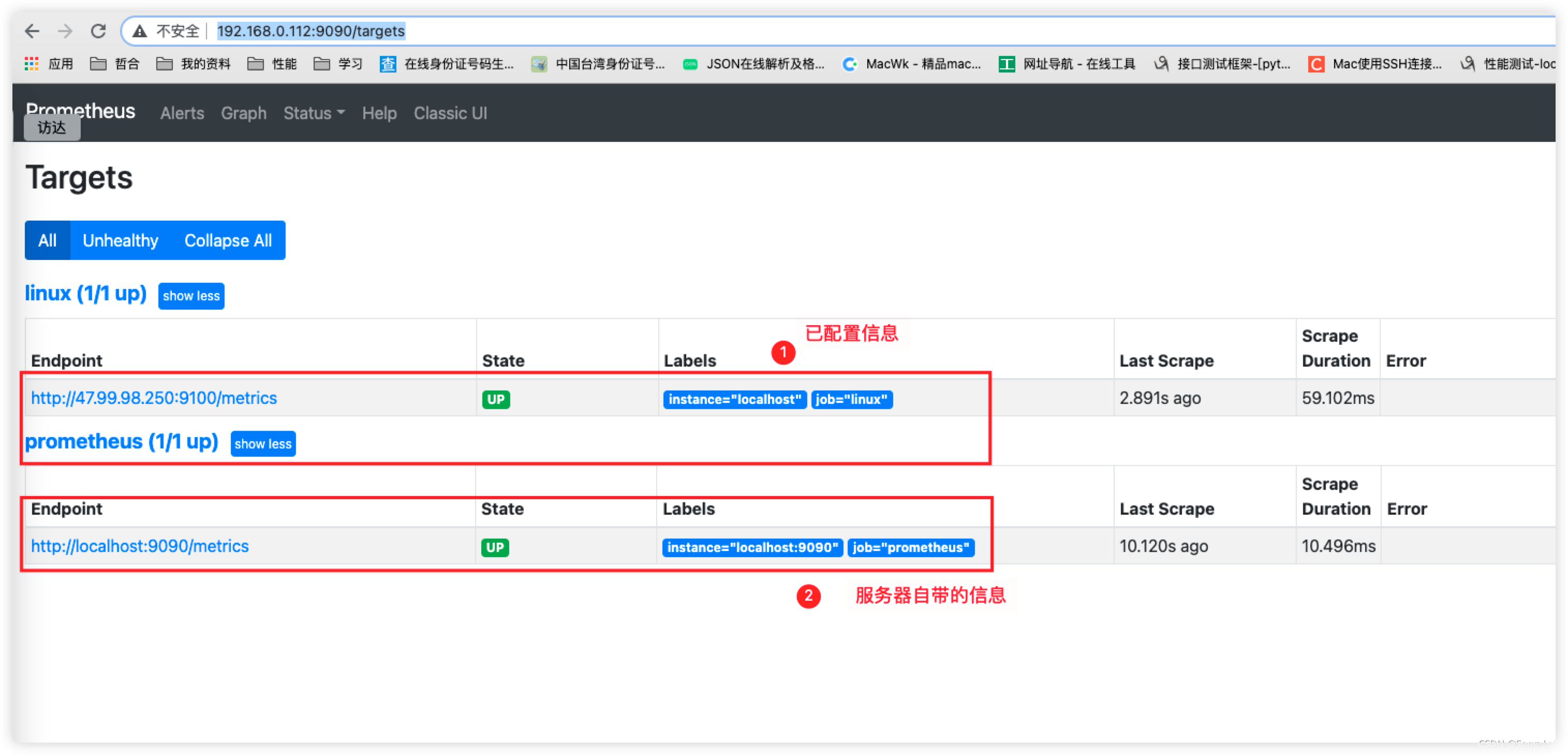This screenshot has height=755, width=1568.
Task: Open the Status dropdown menu
Action: 314,113
